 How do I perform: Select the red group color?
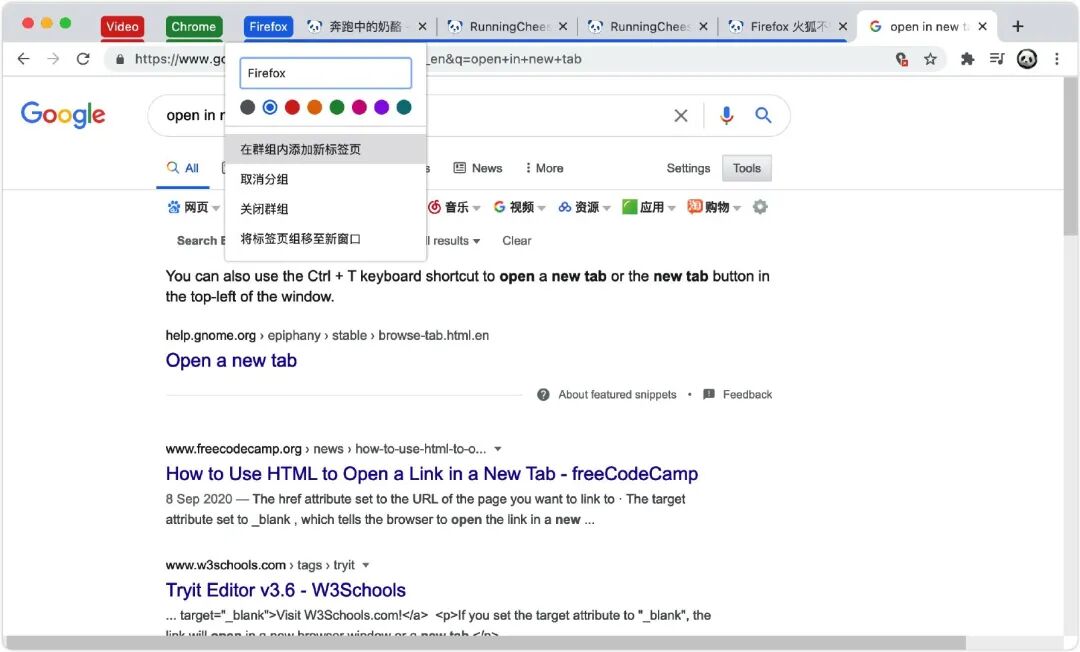(292, 107)
